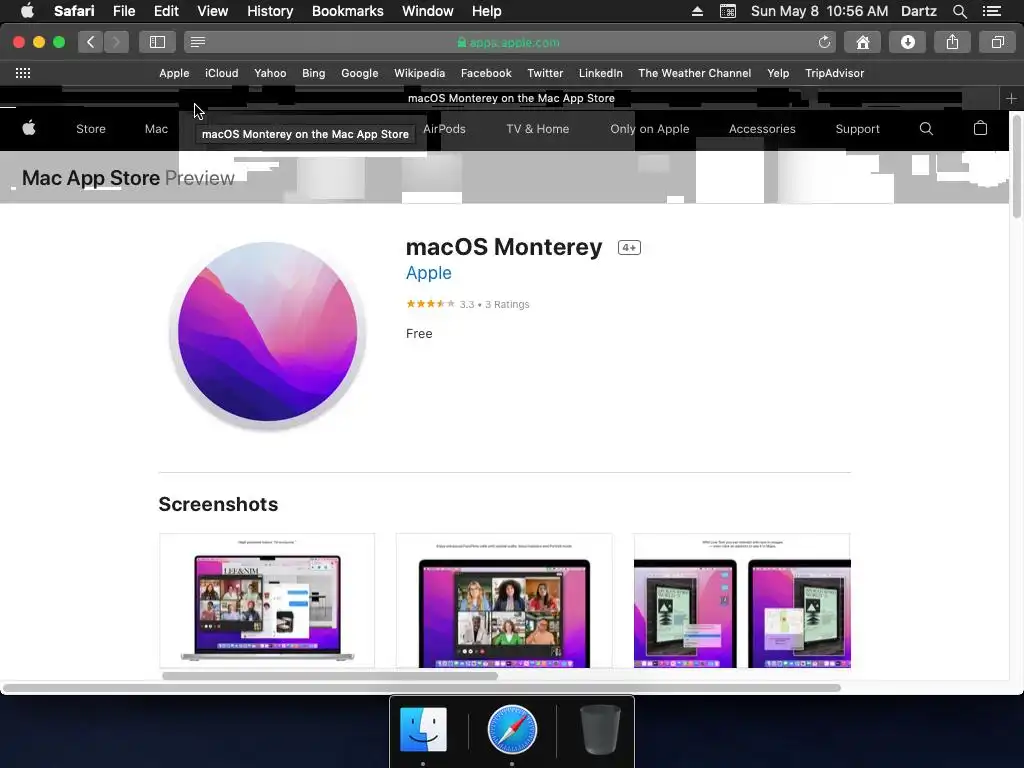Open the Yelp bookmark
The image size is (1024, 768).
click(778, 73)
